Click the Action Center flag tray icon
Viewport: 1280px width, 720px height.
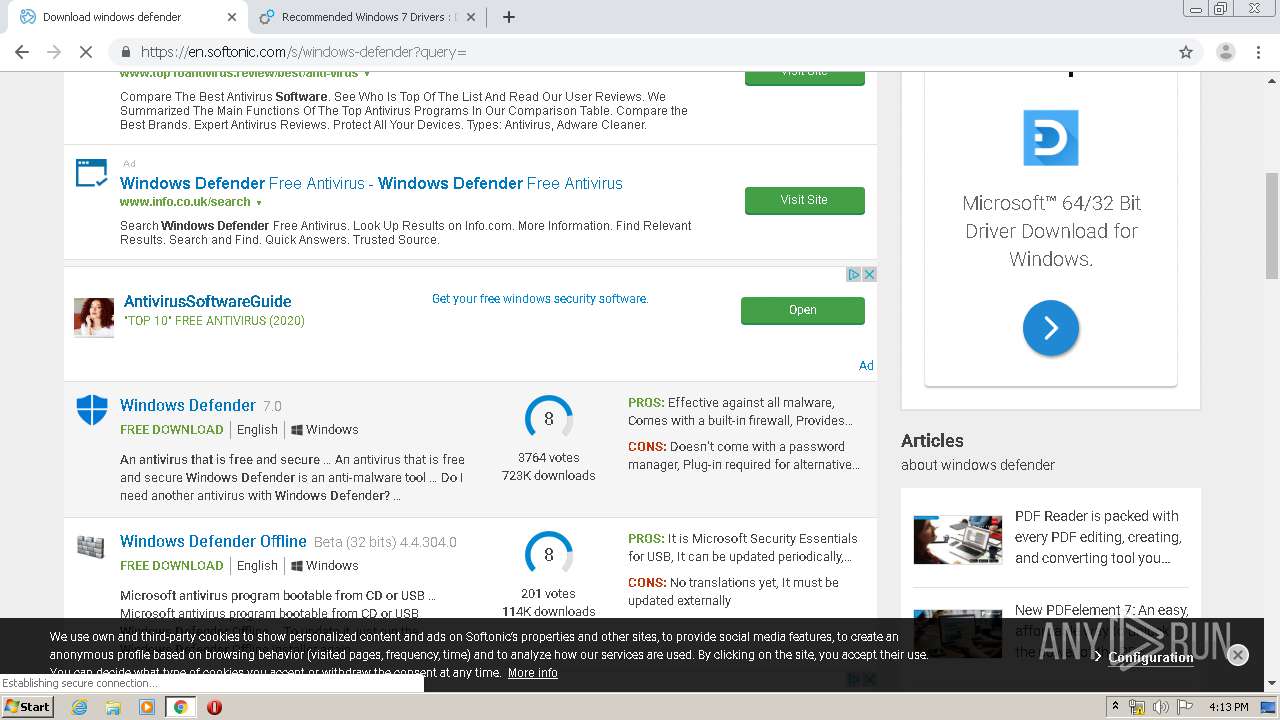click(1185, 707)
